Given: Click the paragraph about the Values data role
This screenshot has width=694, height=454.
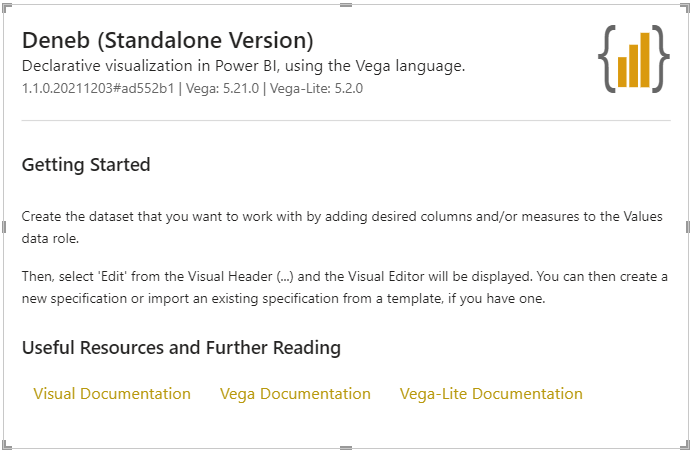Looking at the screenshot, I should 342,227.
